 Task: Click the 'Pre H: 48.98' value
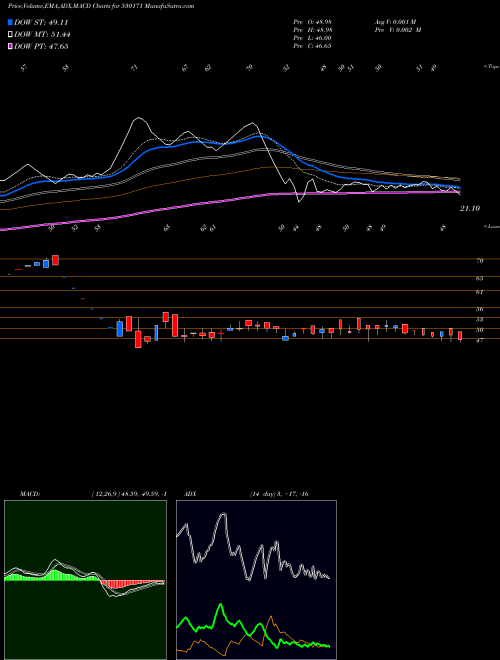[312, 30]
